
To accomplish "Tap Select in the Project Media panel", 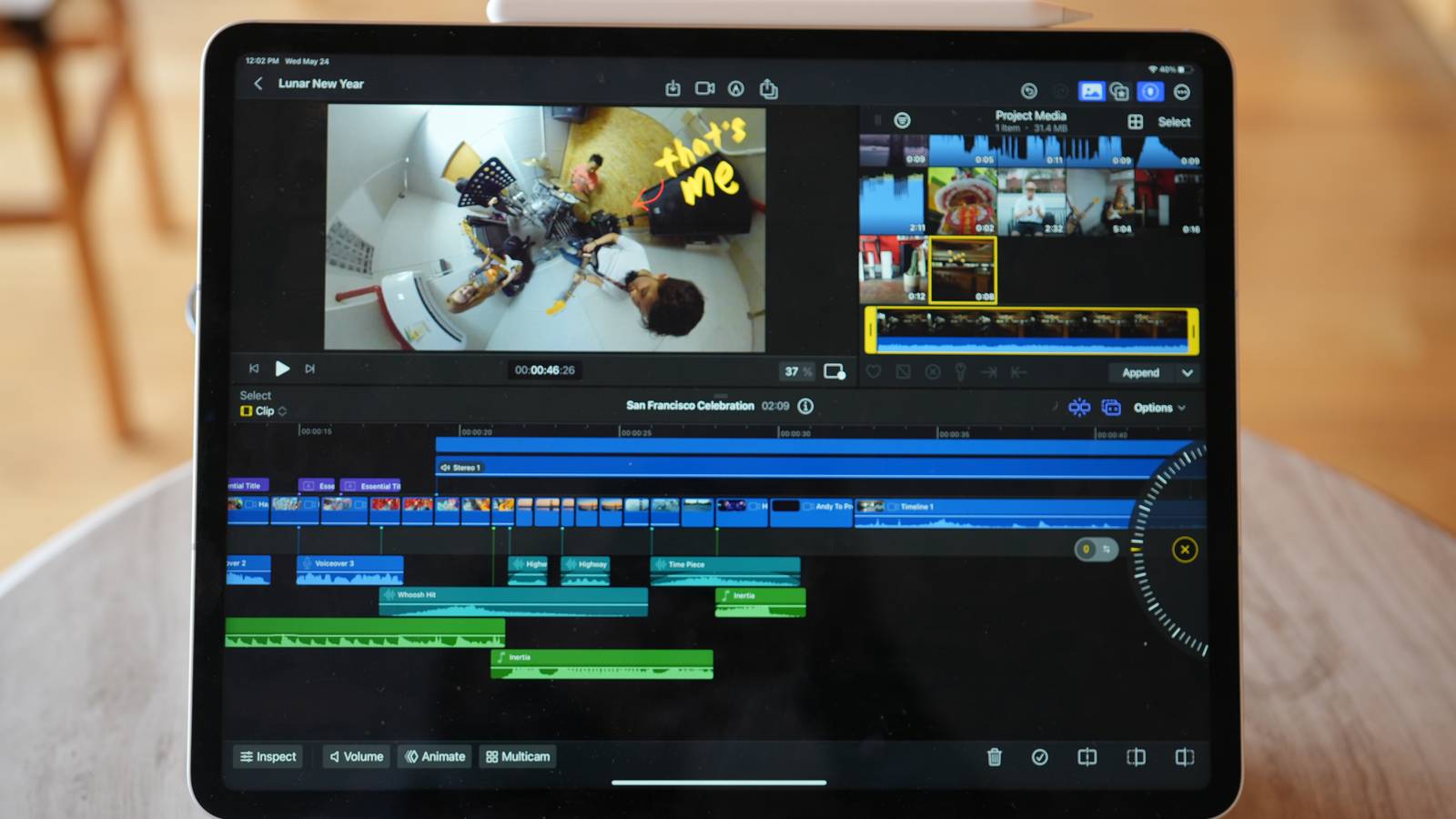I will (x=1174, y=121).
